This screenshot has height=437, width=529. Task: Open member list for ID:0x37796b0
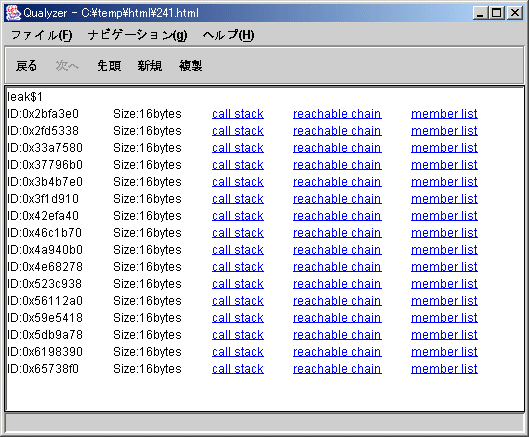444,165
